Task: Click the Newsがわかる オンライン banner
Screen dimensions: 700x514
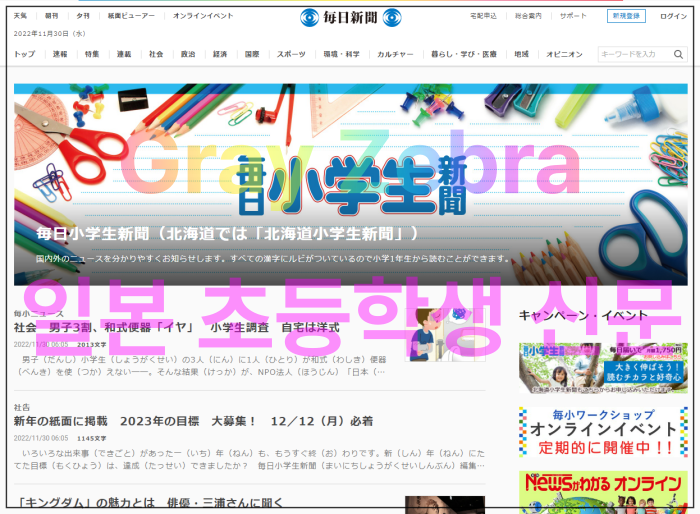Action: click(x=603, y=492)
